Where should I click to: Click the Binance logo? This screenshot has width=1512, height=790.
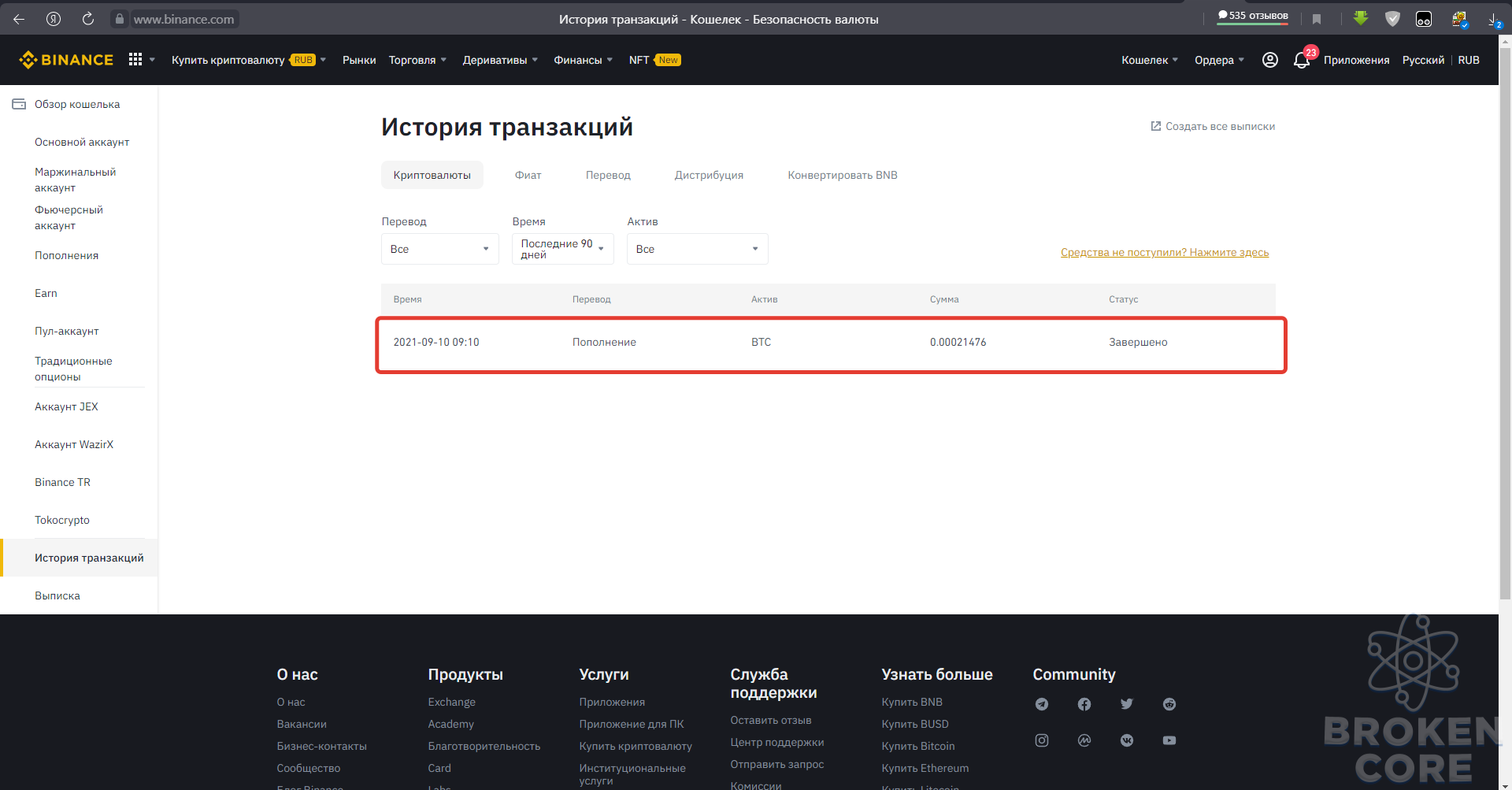click(x=66, y=60)
